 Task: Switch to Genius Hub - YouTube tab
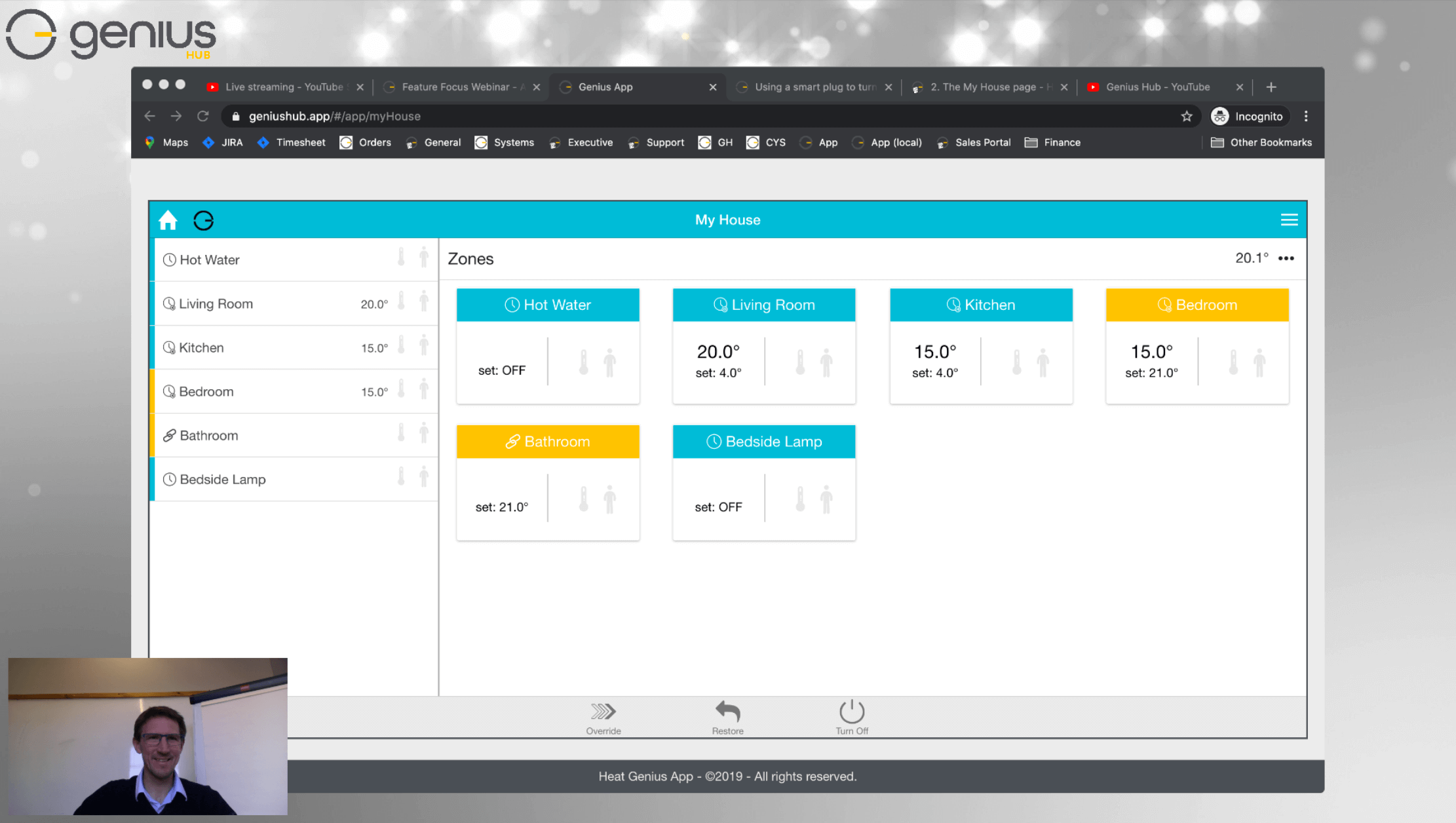click(x=1157, y=86)
